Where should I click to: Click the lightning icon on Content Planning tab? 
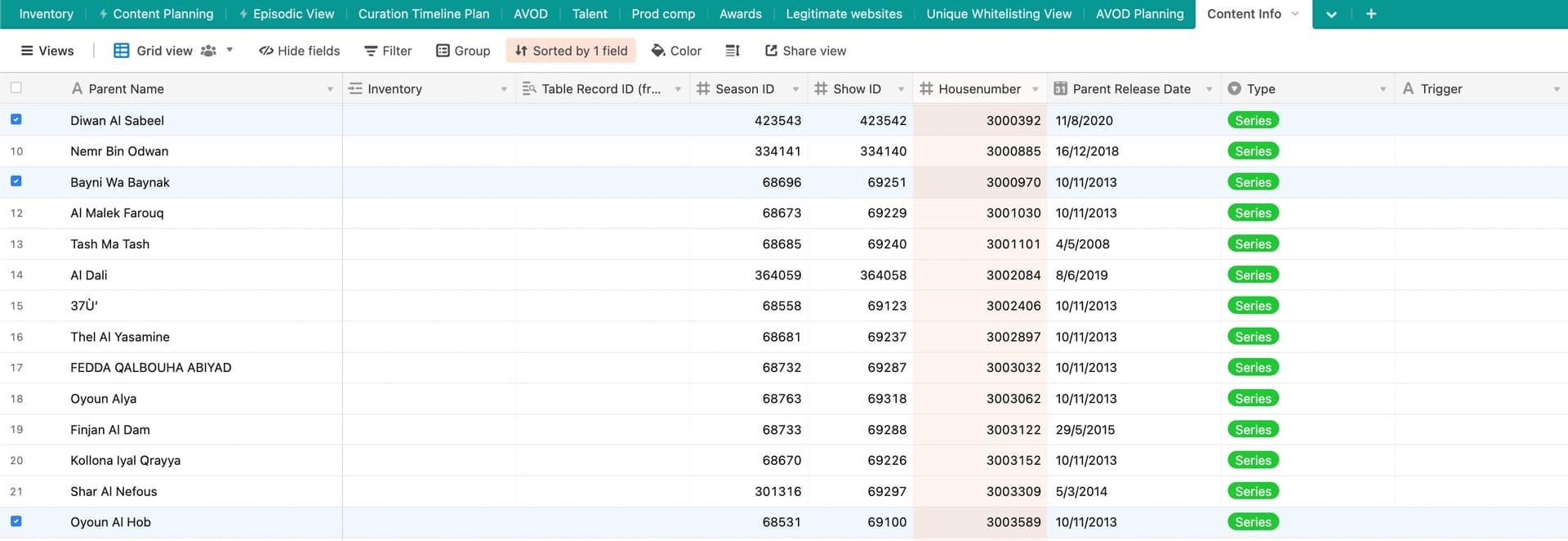coord(103,14)
